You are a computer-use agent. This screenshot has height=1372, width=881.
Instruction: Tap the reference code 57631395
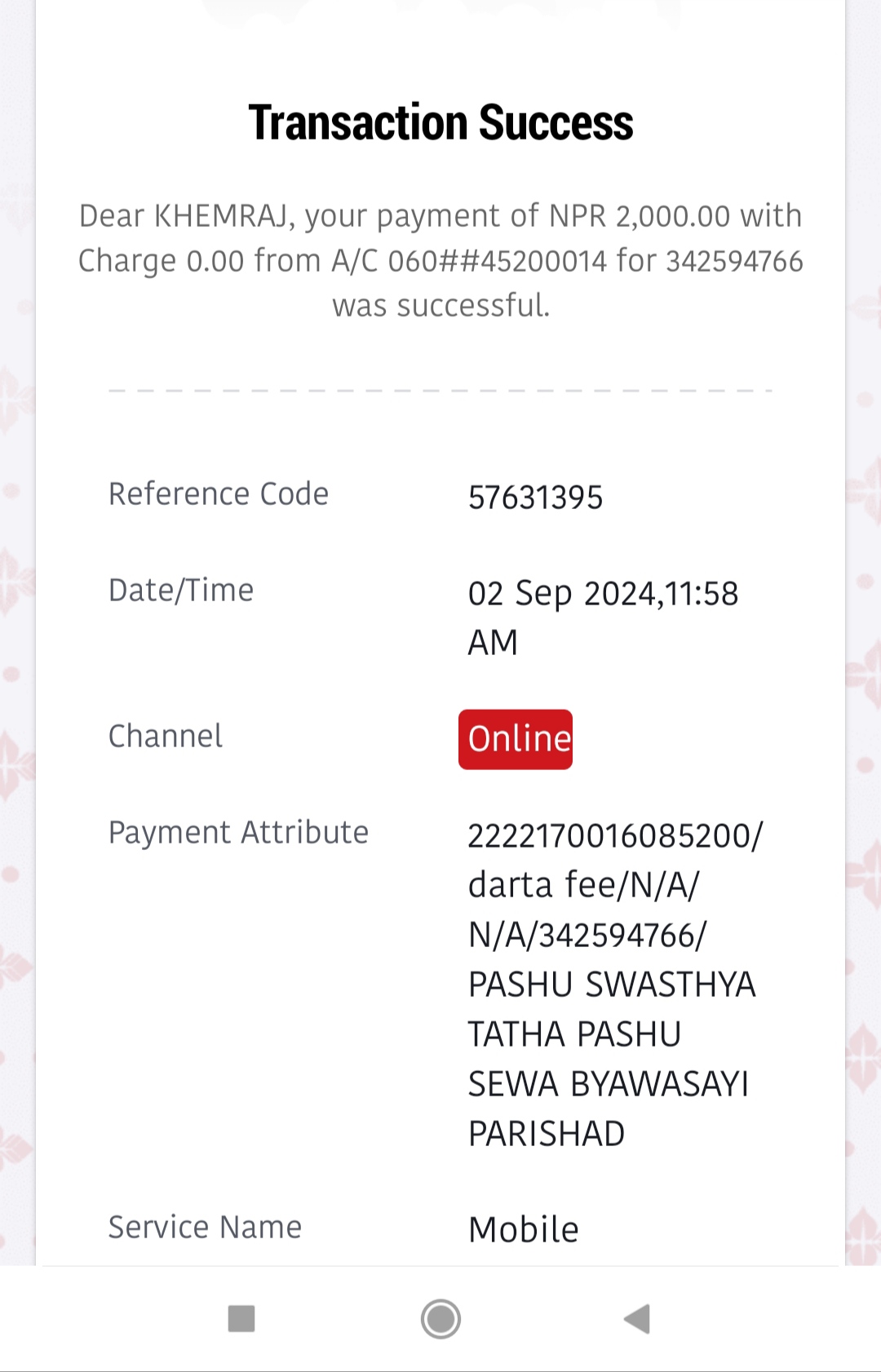(x=535, y=498)
